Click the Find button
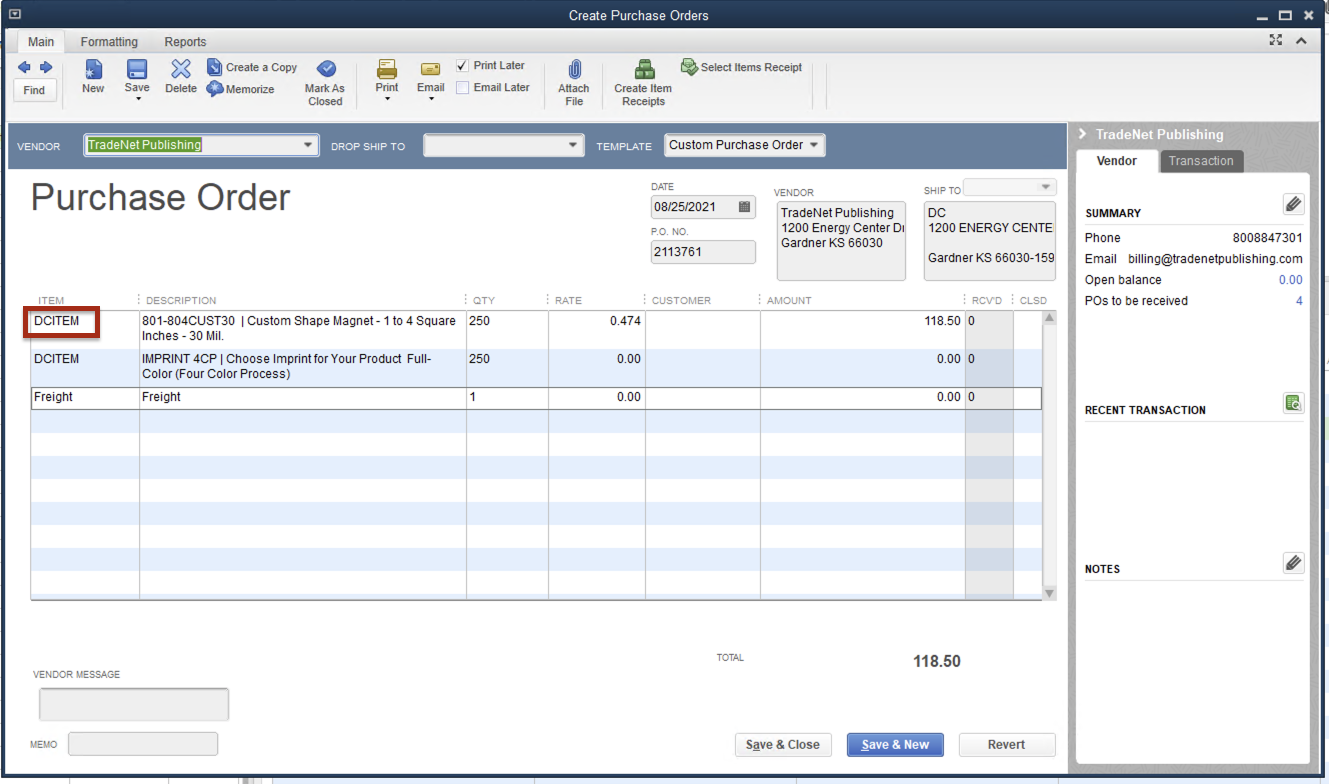The width and height of the screenshot is (1329, 784). (x=34, y=90)
